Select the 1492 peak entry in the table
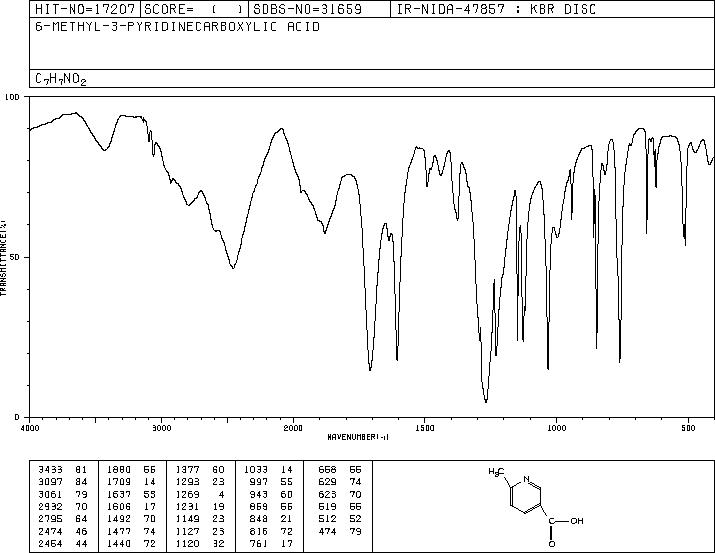The width and height of the screenshot is (715, 553). coord(131,519)
